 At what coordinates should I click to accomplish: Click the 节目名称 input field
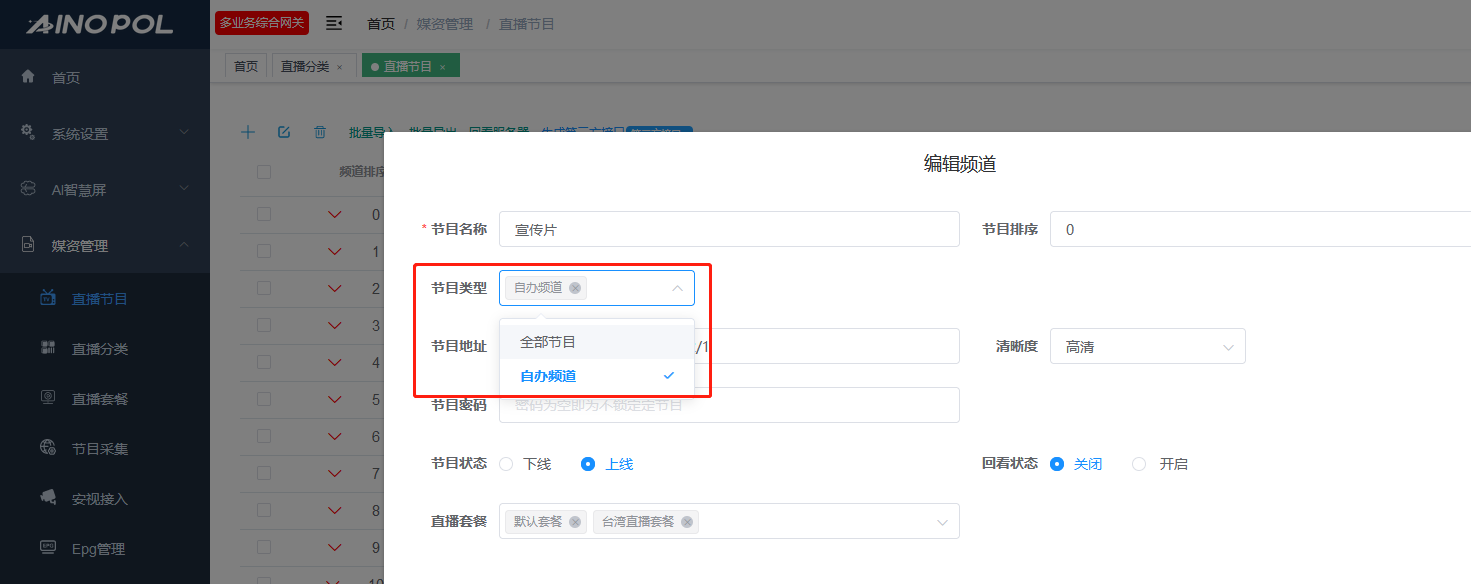pyautogui.click(x=729, y=229)
